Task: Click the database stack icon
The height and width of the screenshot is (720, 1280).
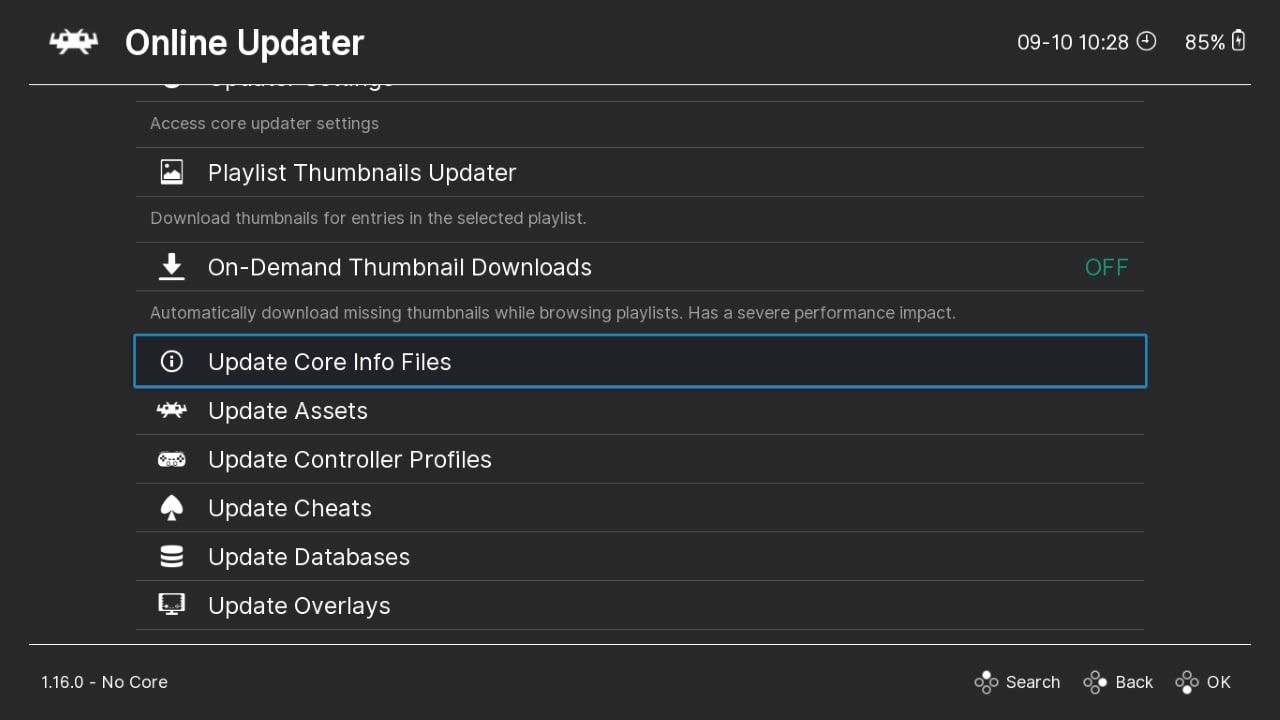Action: (x=172, y=557)
